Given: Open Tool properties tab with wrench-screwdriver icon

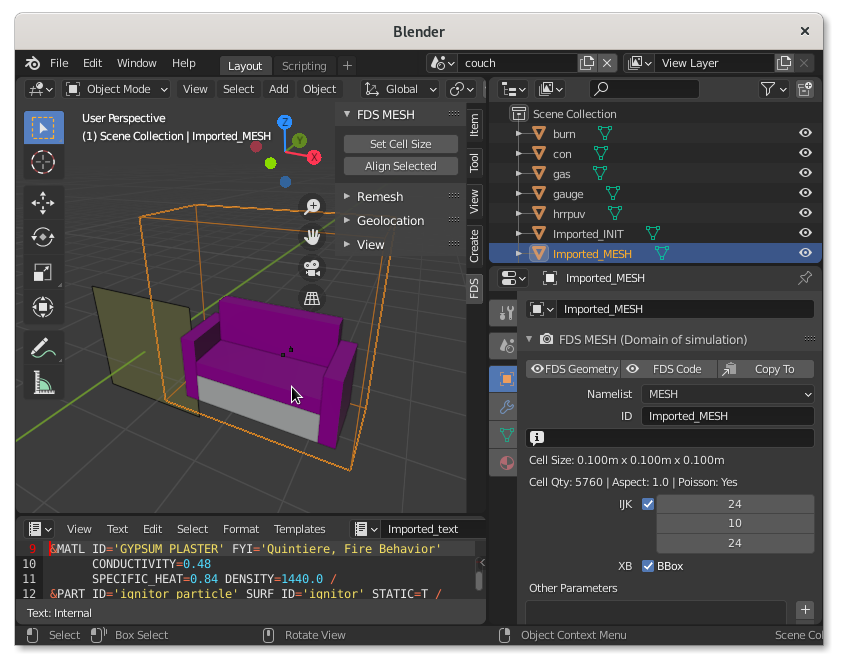Looking at the screenshot, I should (505, 313).
